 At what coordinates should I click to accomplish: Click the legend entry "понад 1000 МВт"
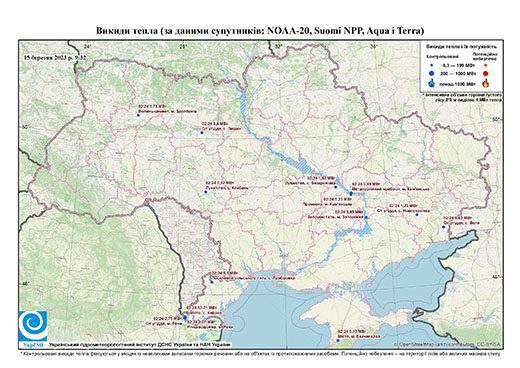457,83
